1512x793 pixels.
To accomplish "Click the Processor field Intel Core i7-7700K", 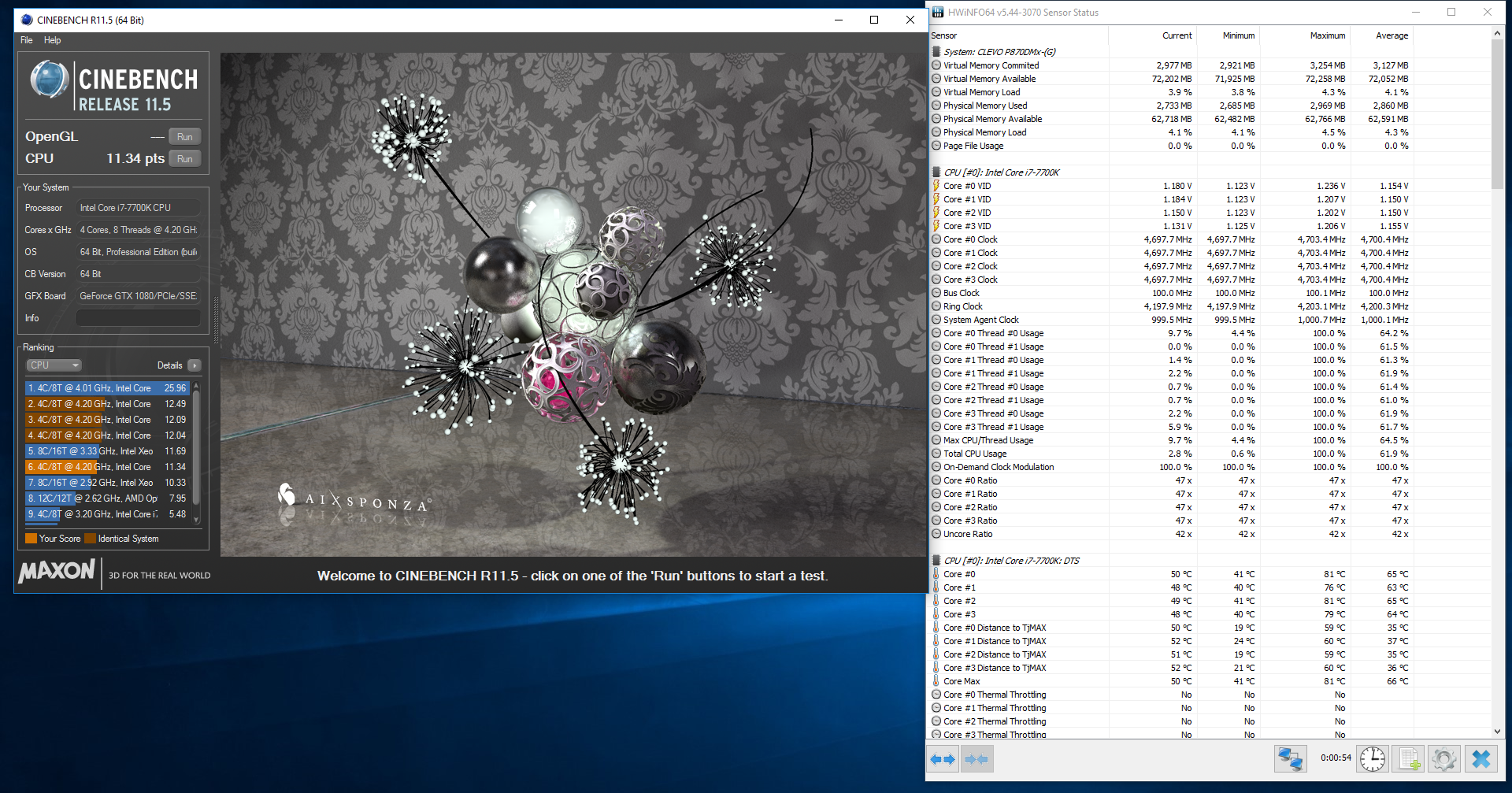I will pos(139,208).
